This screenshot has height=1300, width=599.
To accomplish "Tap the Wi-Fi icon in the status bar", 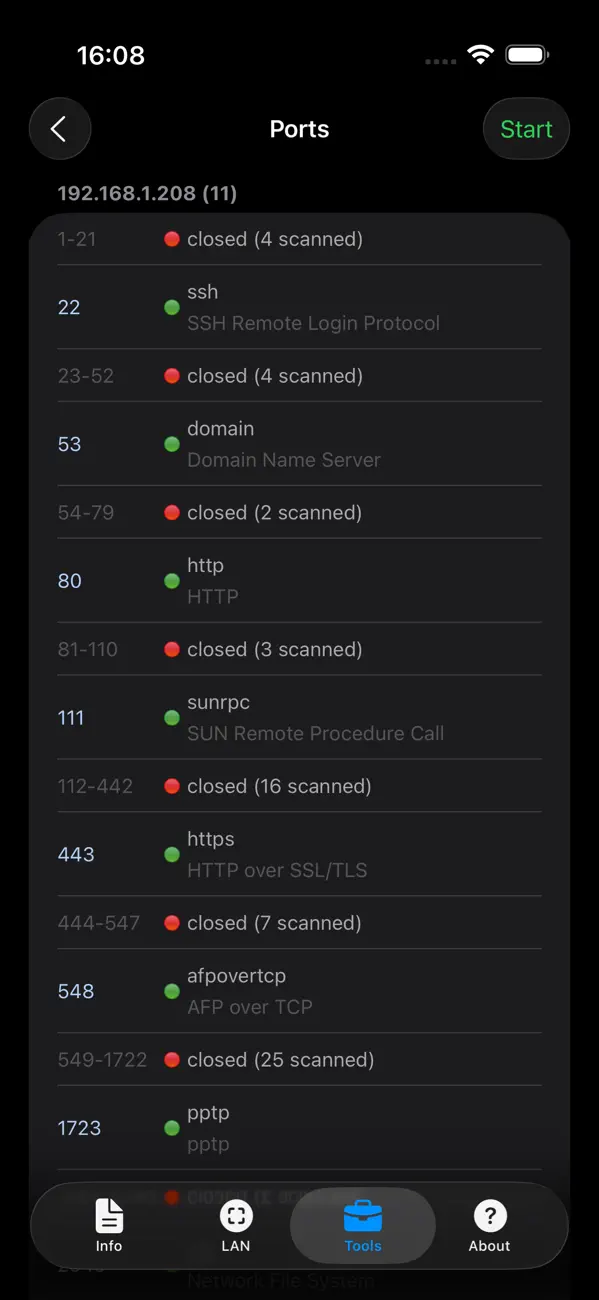I will (480, 56).
